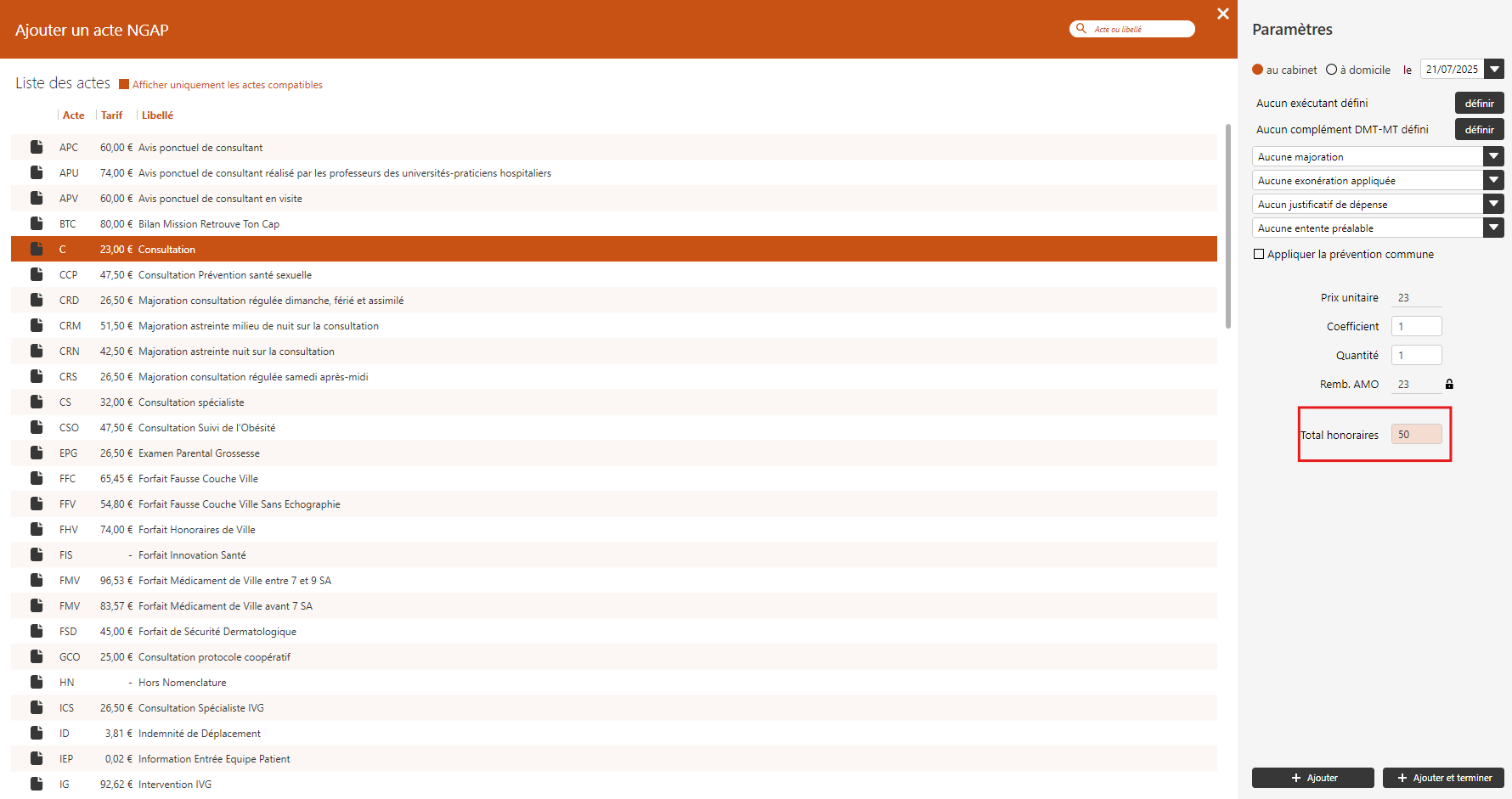Select the 'à domicile' radio option
Screen dimensions: 1512x799
pyautogui.click(x=1331, y=70)
